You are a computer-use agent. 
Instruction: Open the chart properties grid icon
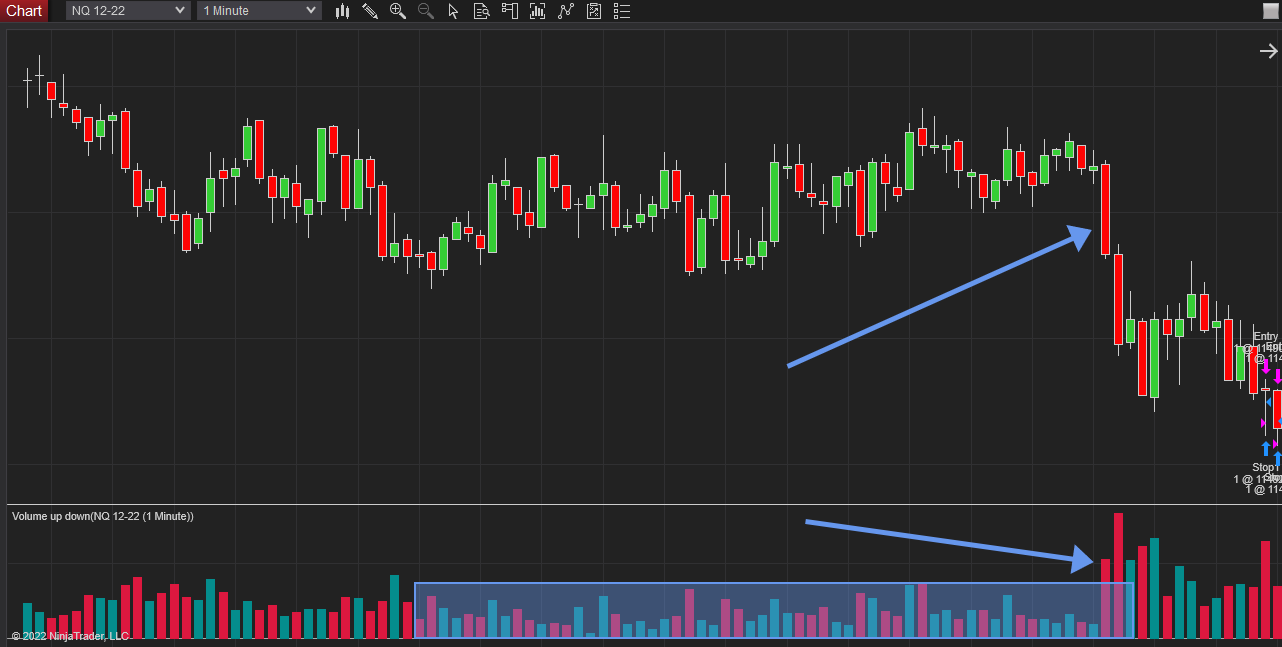pos(593,11)
